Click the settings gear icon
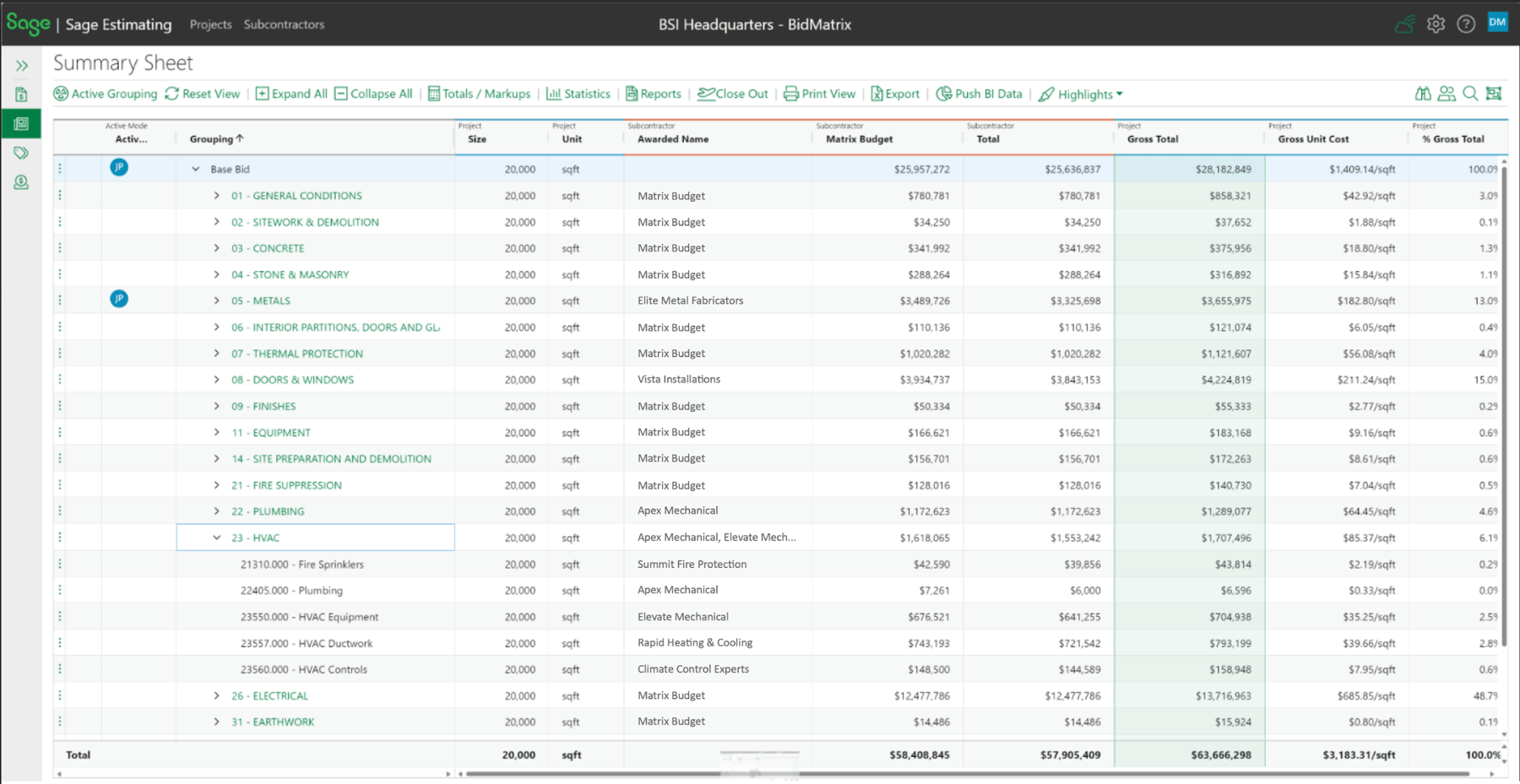The height and width of the screenshot is (784, 1520). 1436,24
